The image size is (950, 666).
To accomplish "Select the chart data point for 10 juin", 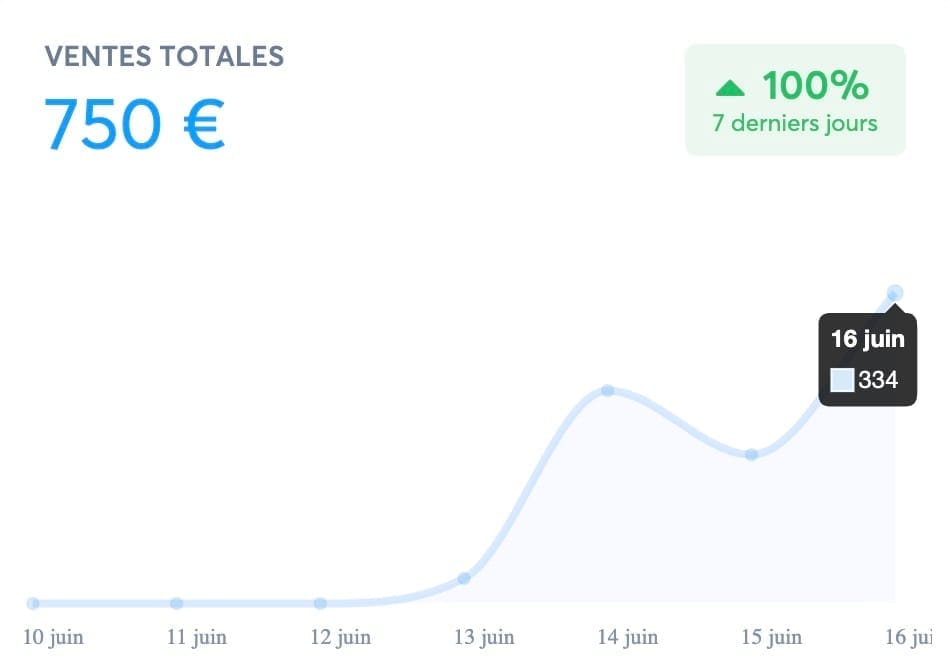I will [x=33, y=603].
